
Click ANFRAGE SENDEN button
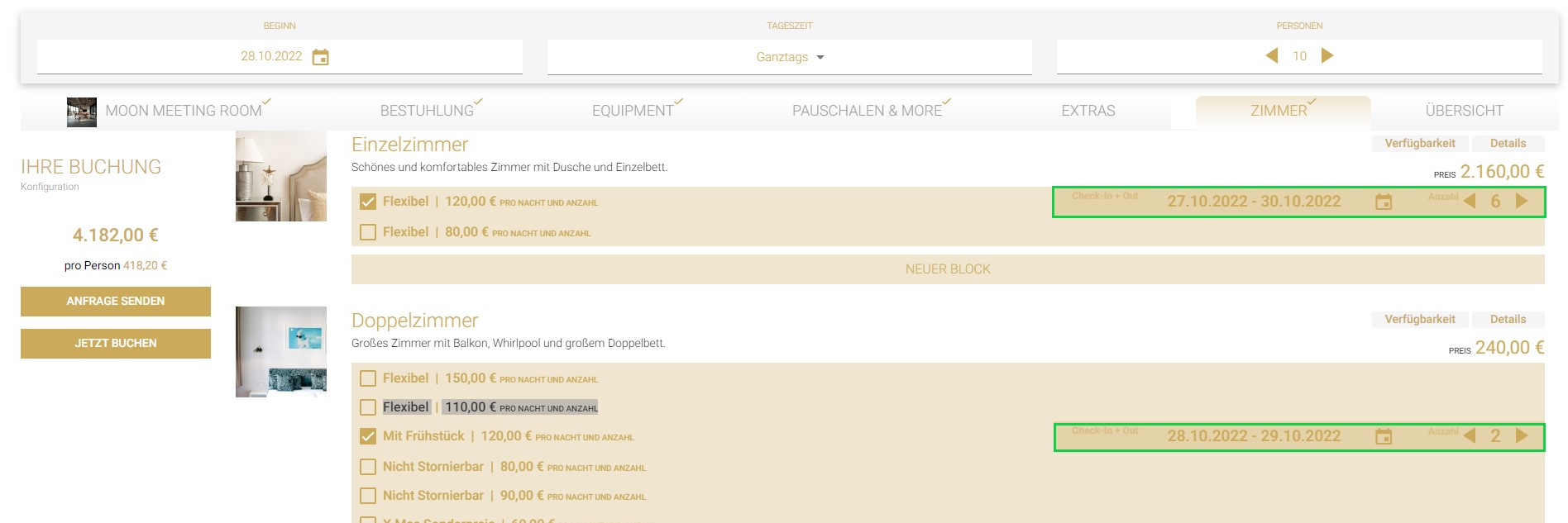[116, 302]
